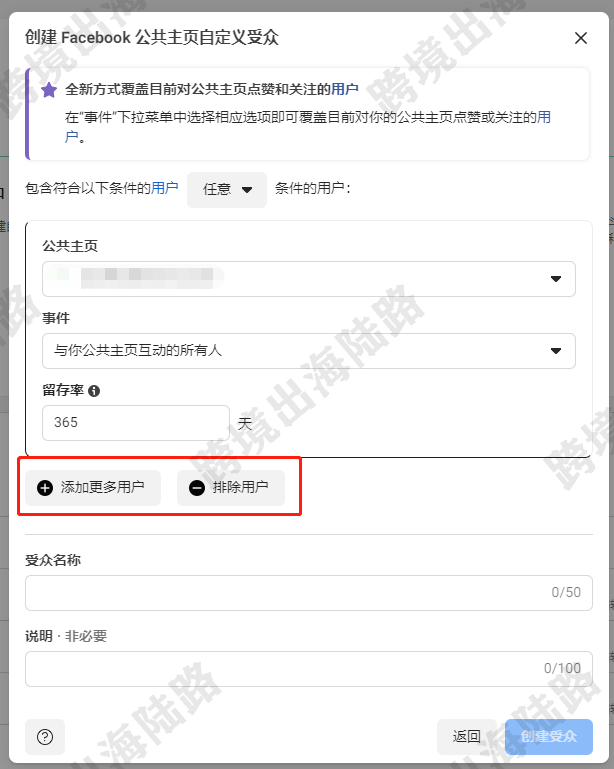Viewport: 614px width, 769px height.
Task: Click the purple star icon in banner
Action: (x=49, y=90)
